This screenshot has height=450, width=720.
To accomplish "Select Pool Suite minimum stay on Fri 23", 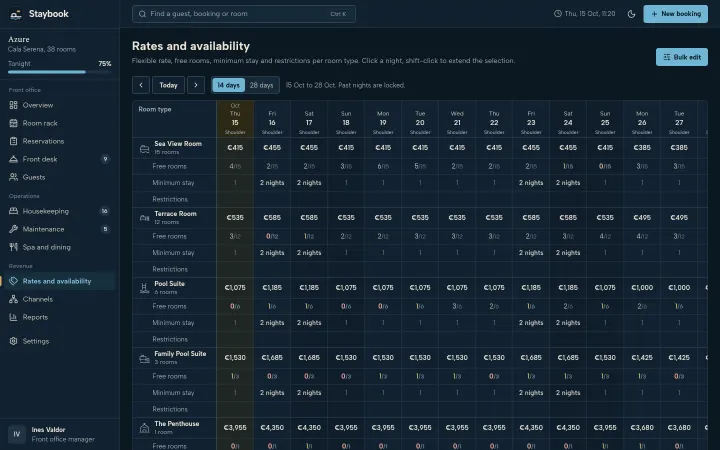I will [x=531, y=323].
